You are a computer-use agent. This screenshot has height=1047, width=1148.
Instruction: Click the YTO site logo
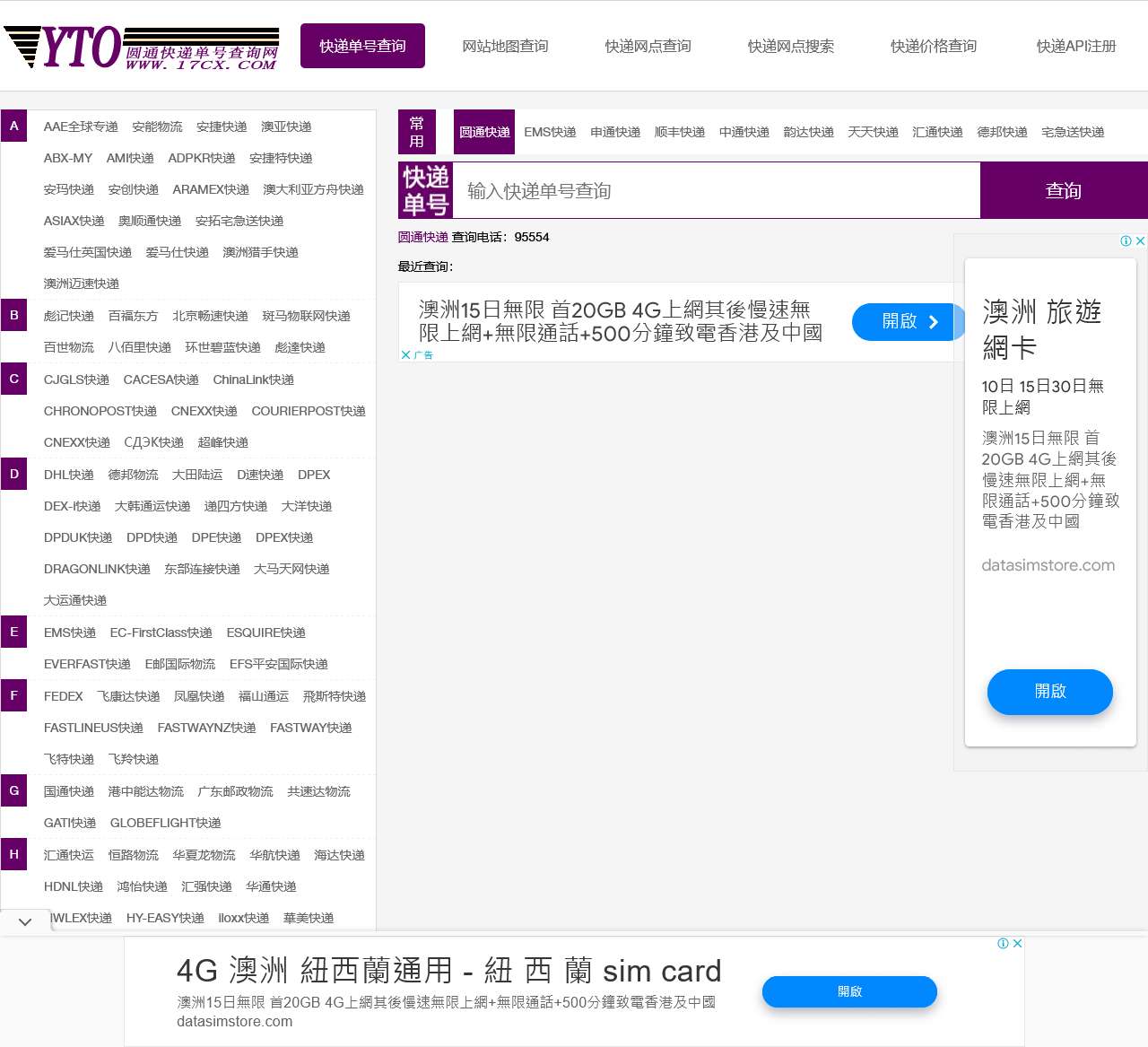tap(142, 48)
